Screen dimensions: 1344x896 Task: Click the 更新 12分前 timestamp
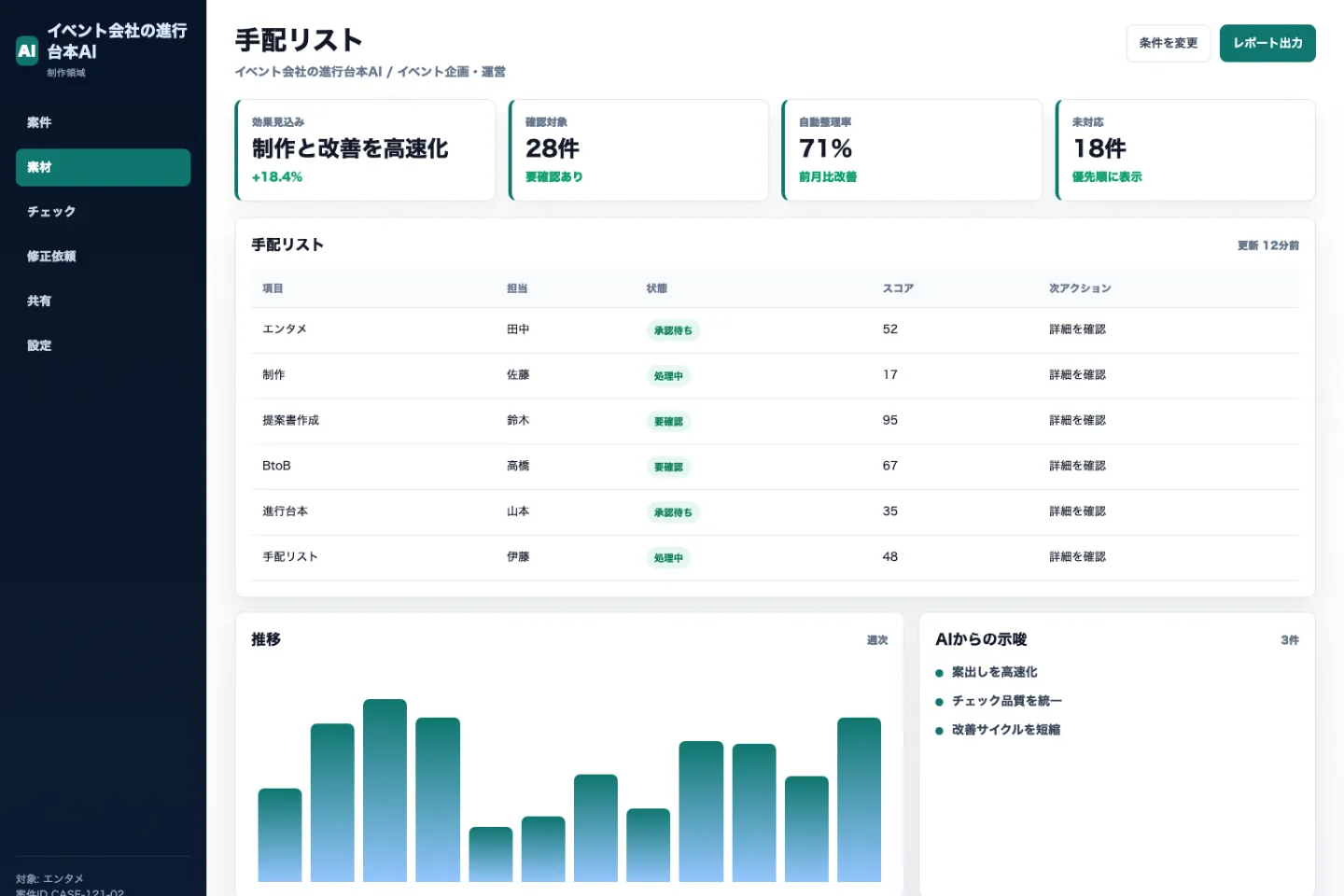coord(1267,245)
